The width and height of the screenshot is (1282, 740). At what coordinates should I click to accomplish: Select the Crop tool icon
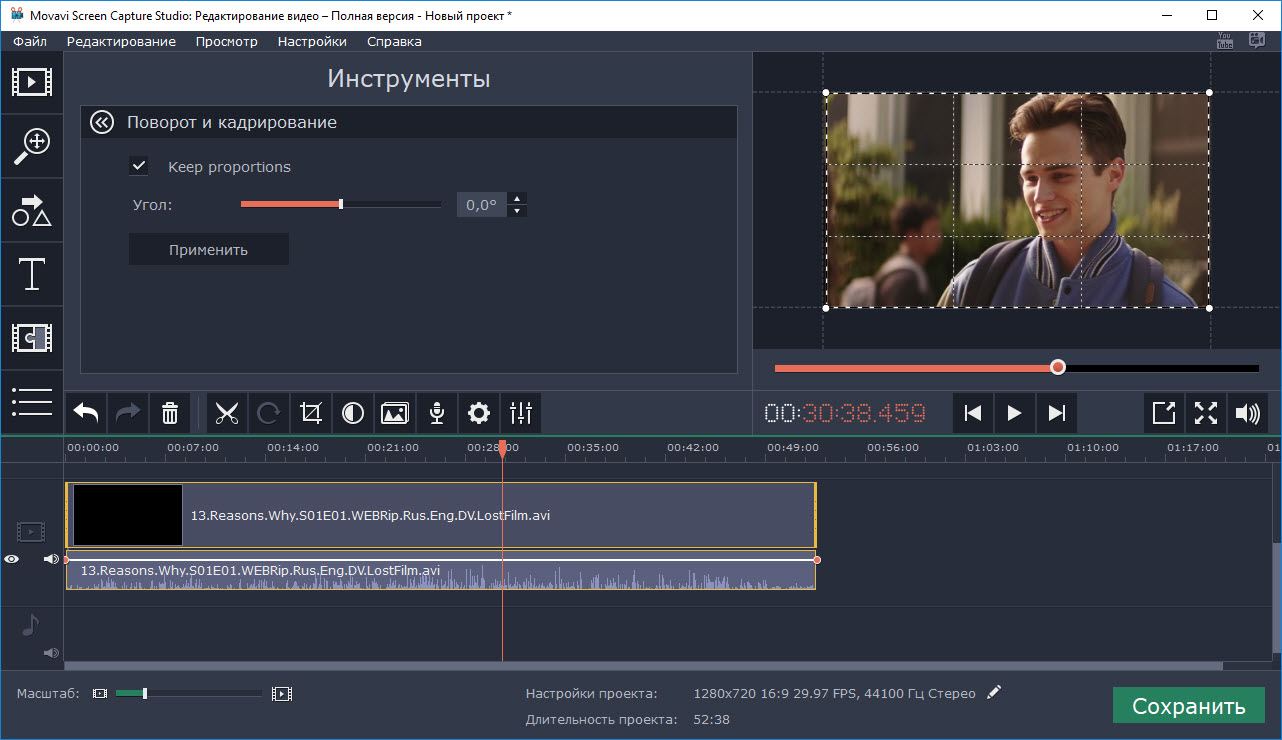(x=311, y=413)
